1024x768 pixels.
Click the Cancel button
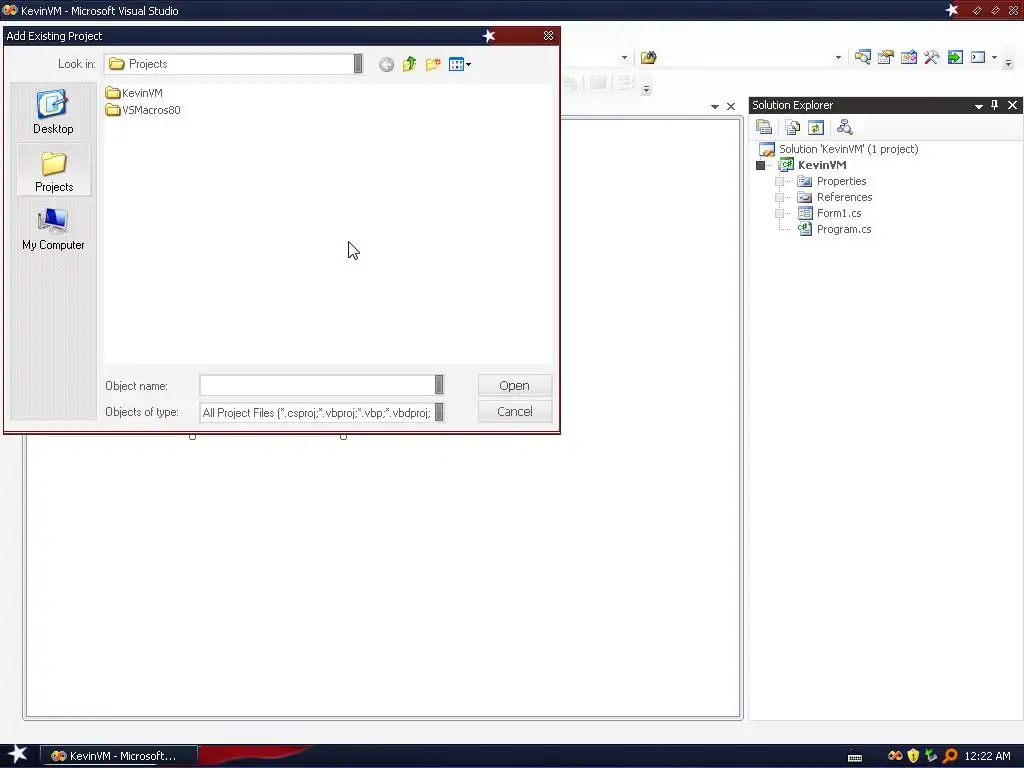515,411
